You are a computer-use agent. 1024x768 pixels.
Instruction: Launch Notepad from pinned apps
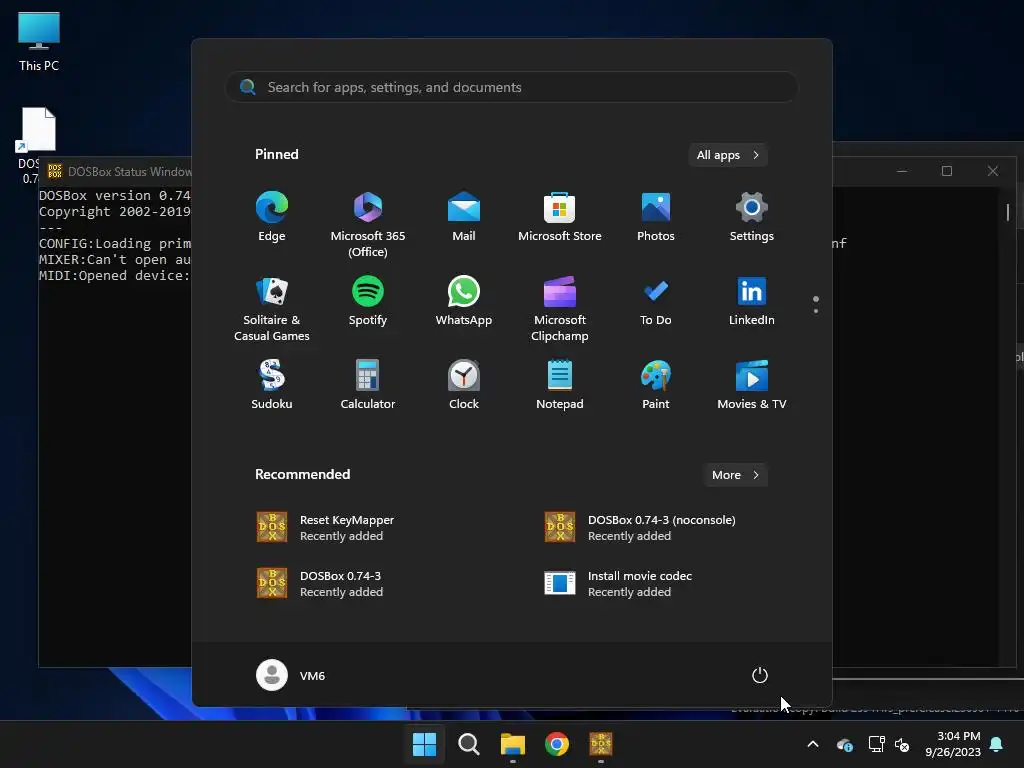click(560, 385)
